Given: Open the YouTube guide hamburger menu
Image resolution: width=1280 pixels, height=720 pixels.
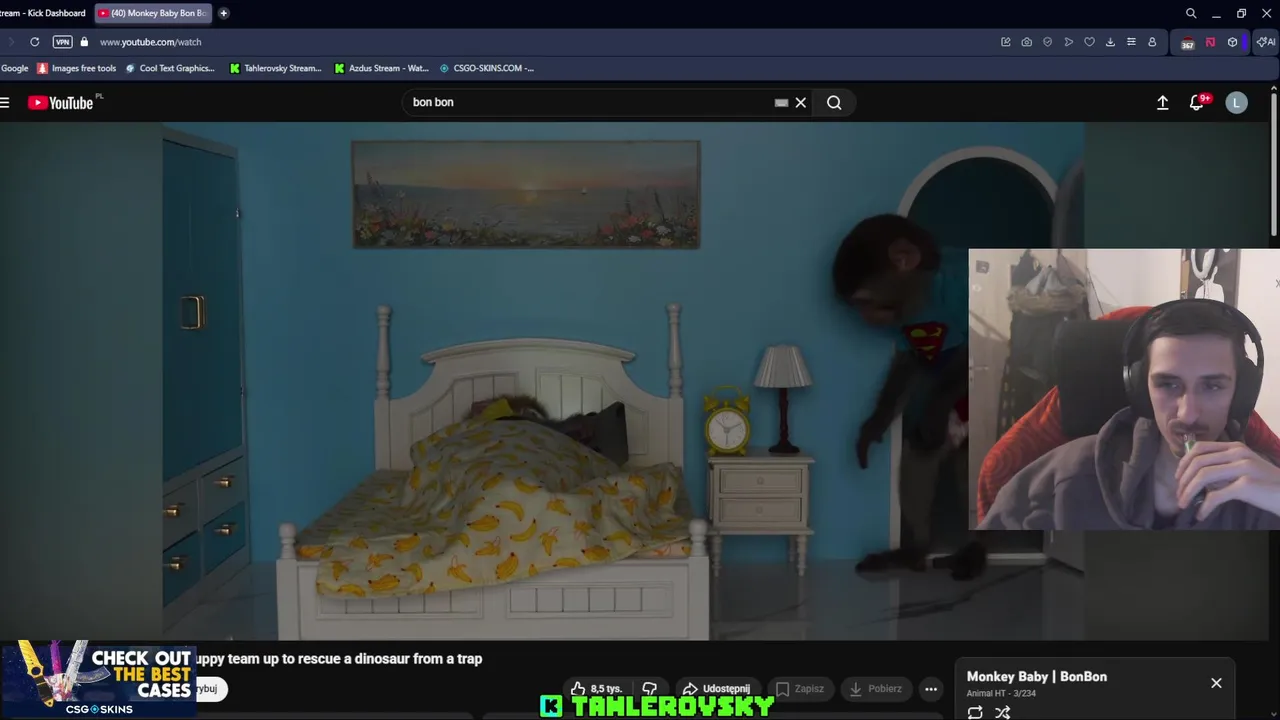Looking at the screenshot, I should (5, 102).
